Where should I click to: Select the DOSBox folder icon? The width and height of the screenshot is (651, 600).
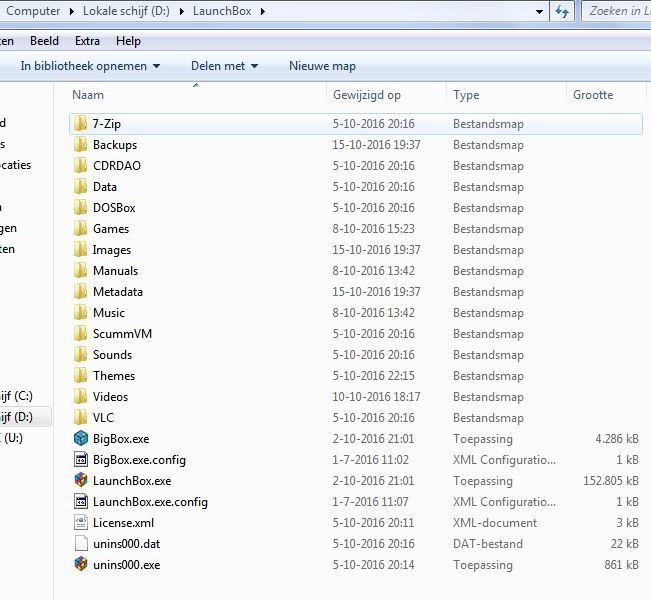click(80, 207)
